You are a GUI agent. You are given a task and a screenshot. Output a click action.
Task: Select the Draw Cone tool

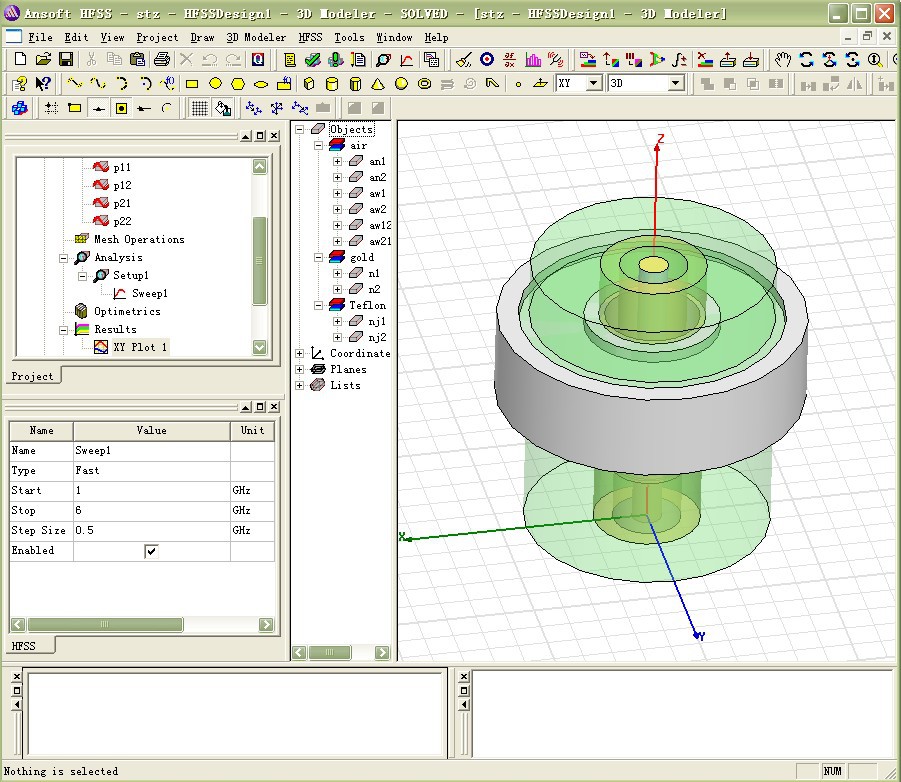[x=378, y=84]
